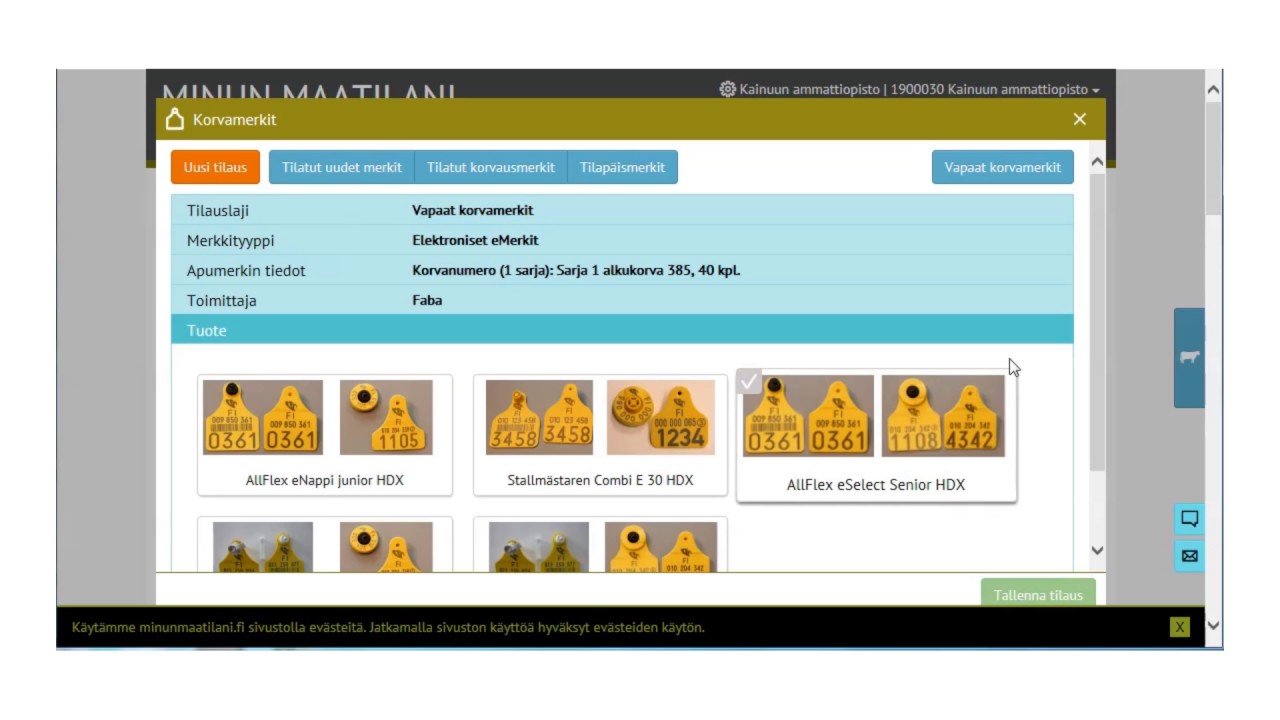Switch to Tilatut uudet merkit tab
1280x720 pixels.
click(342, 167)
